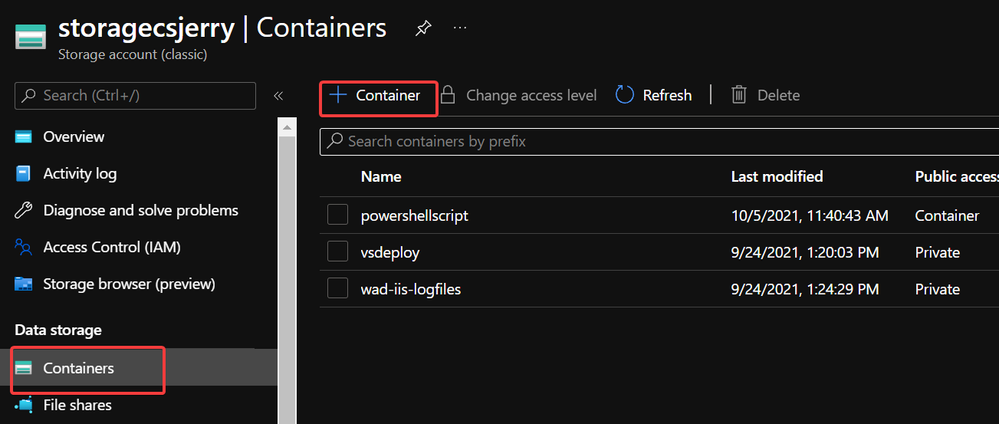Click the Activity log notebook icon
This screenshot has height=424, width=999.
tap(24, 173)
